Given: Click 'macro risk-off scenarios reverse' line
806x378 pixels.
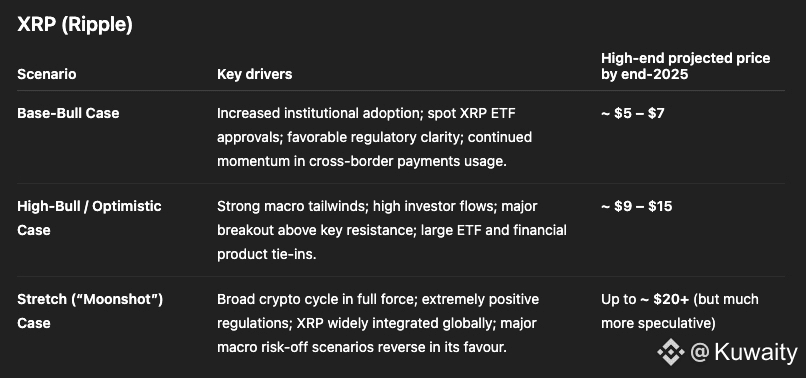Looking at the screenshot, I should pyautogui.click(x=362, y=348).
